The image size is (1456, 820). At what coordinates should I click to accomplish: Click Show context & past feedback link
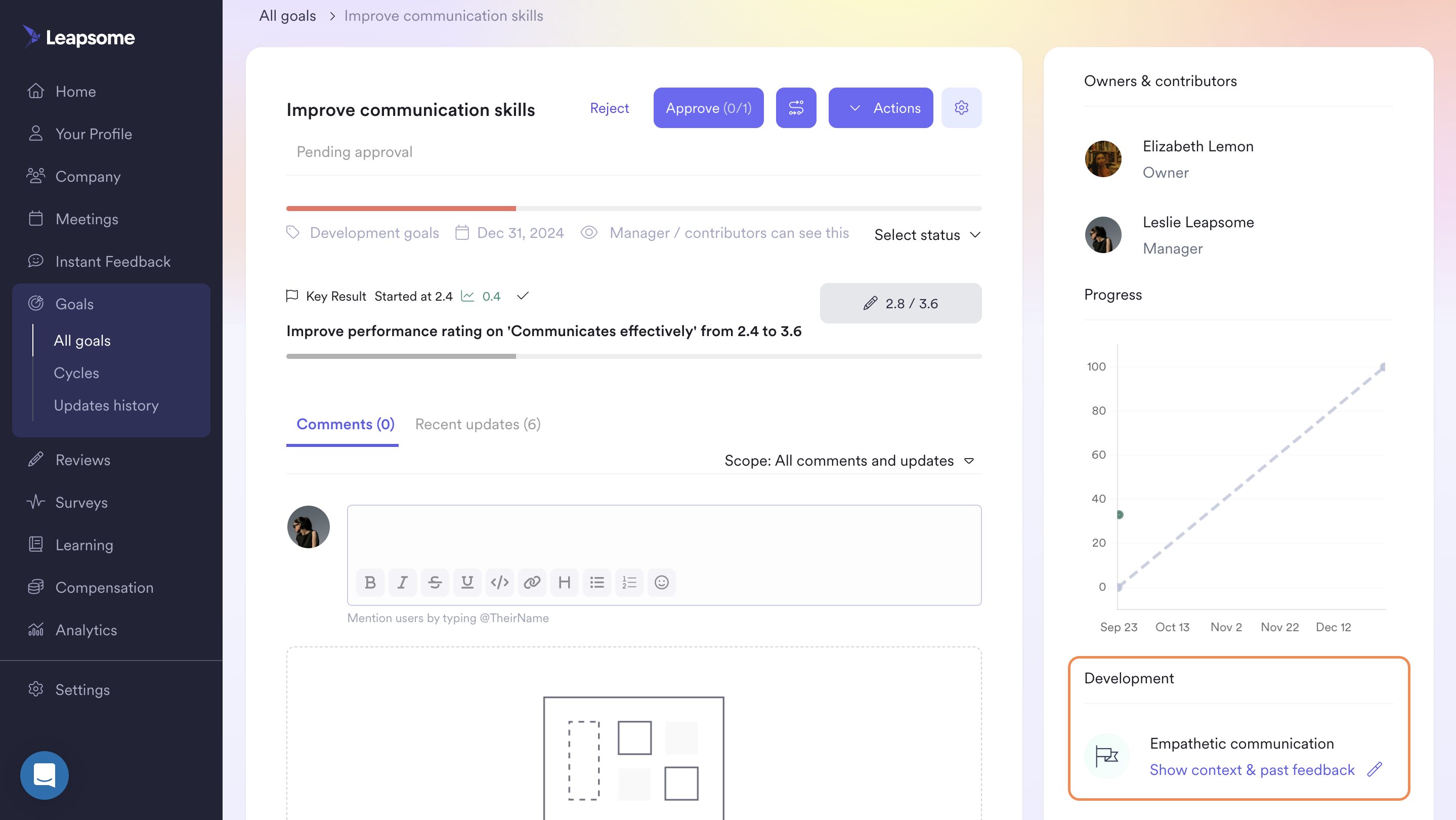coord(1252,770)
